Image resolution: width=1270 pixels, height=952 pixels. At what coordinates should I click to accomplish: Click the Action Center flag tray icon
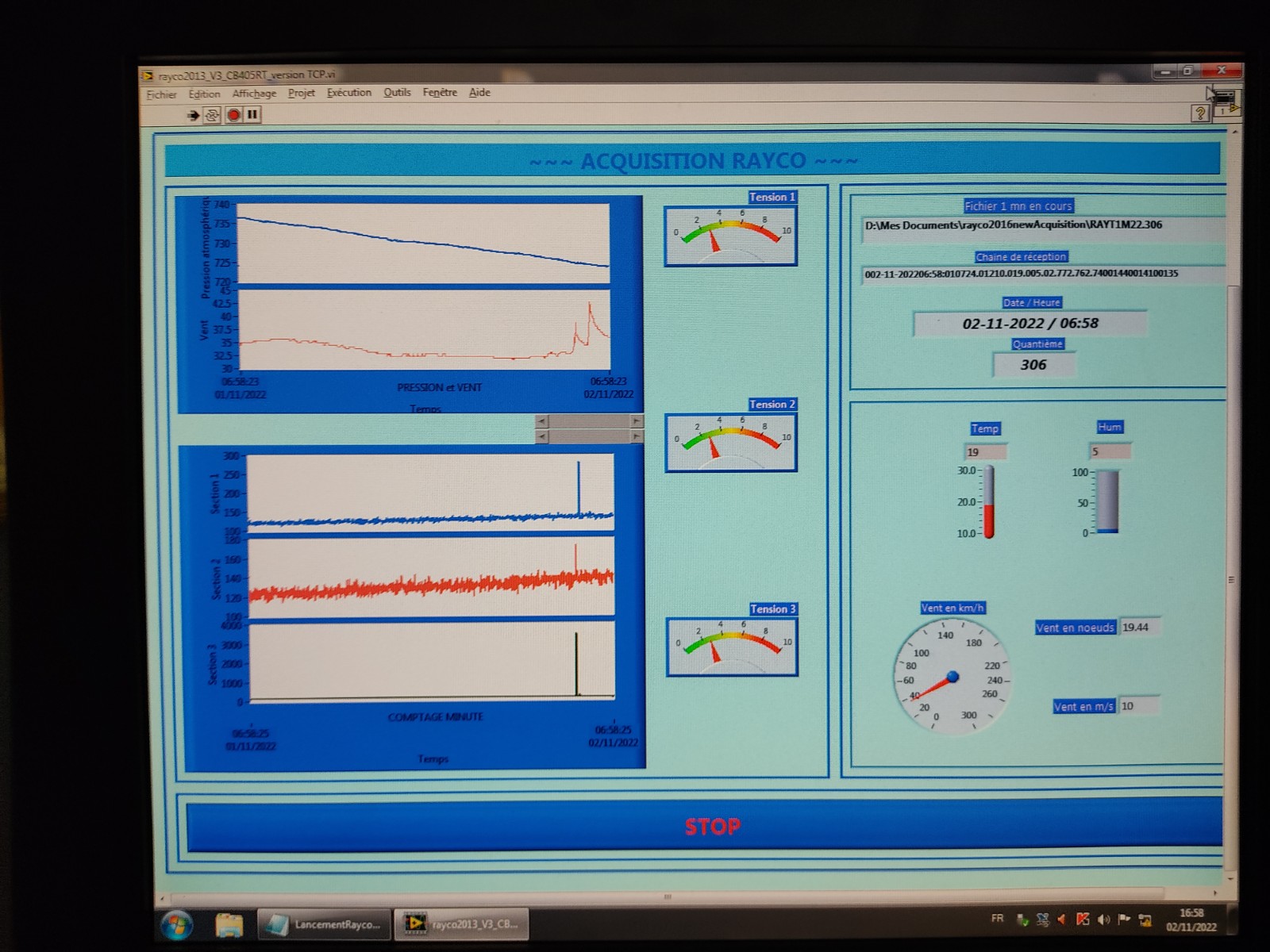click(x=1124, y=919)
